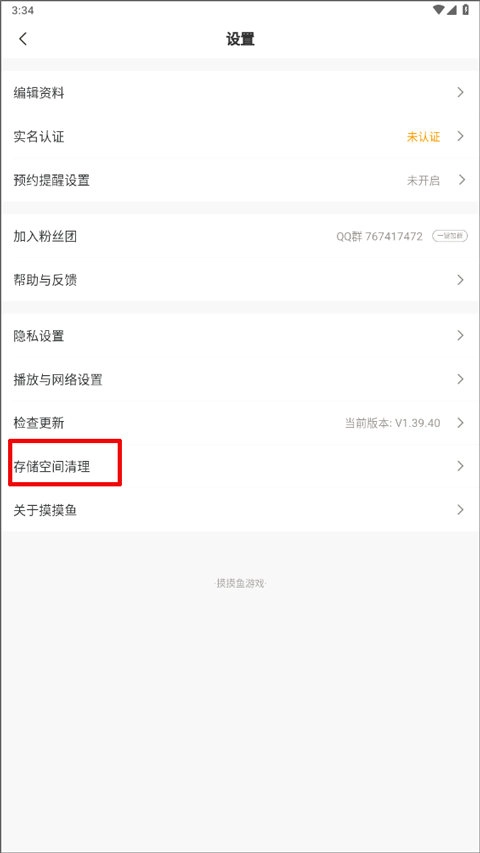This screenshot has width=480, height=853.
Task: Tap the back arrow beside 设置
Action: [23, 39]
